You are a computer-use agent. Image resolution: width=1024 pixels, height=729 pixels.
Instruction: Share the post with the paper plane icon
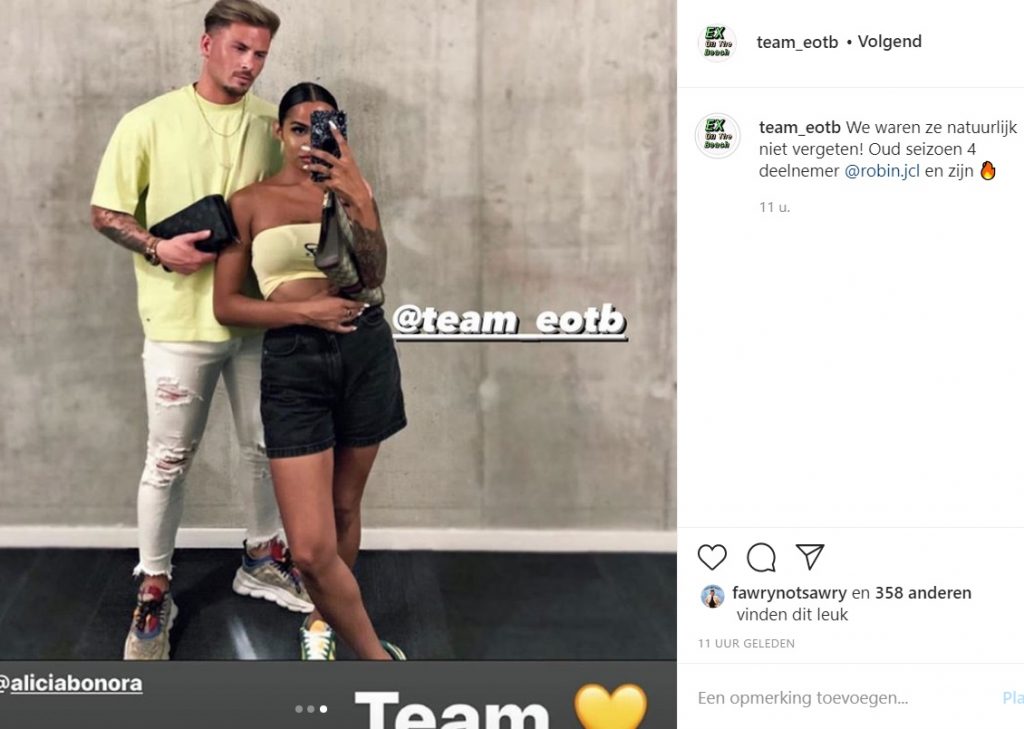(x=810, y=557)
